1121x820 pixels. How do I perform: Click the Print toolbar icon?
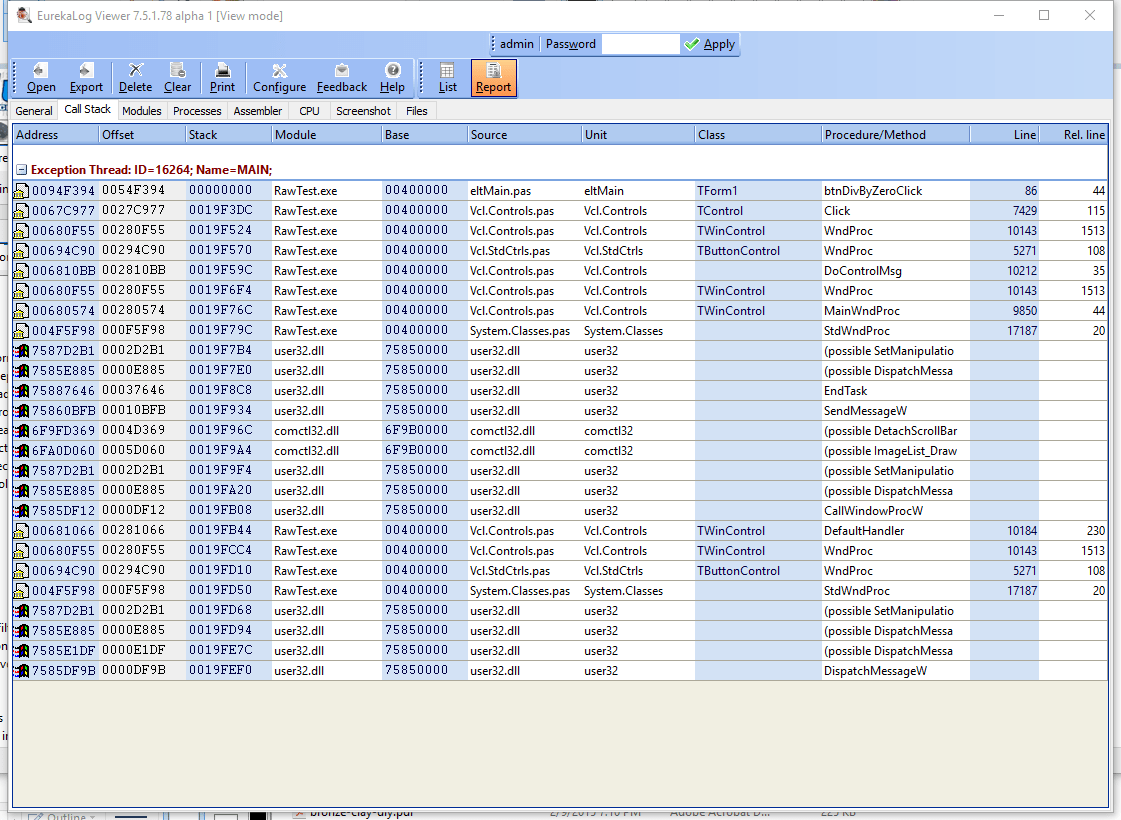[222, 78]
